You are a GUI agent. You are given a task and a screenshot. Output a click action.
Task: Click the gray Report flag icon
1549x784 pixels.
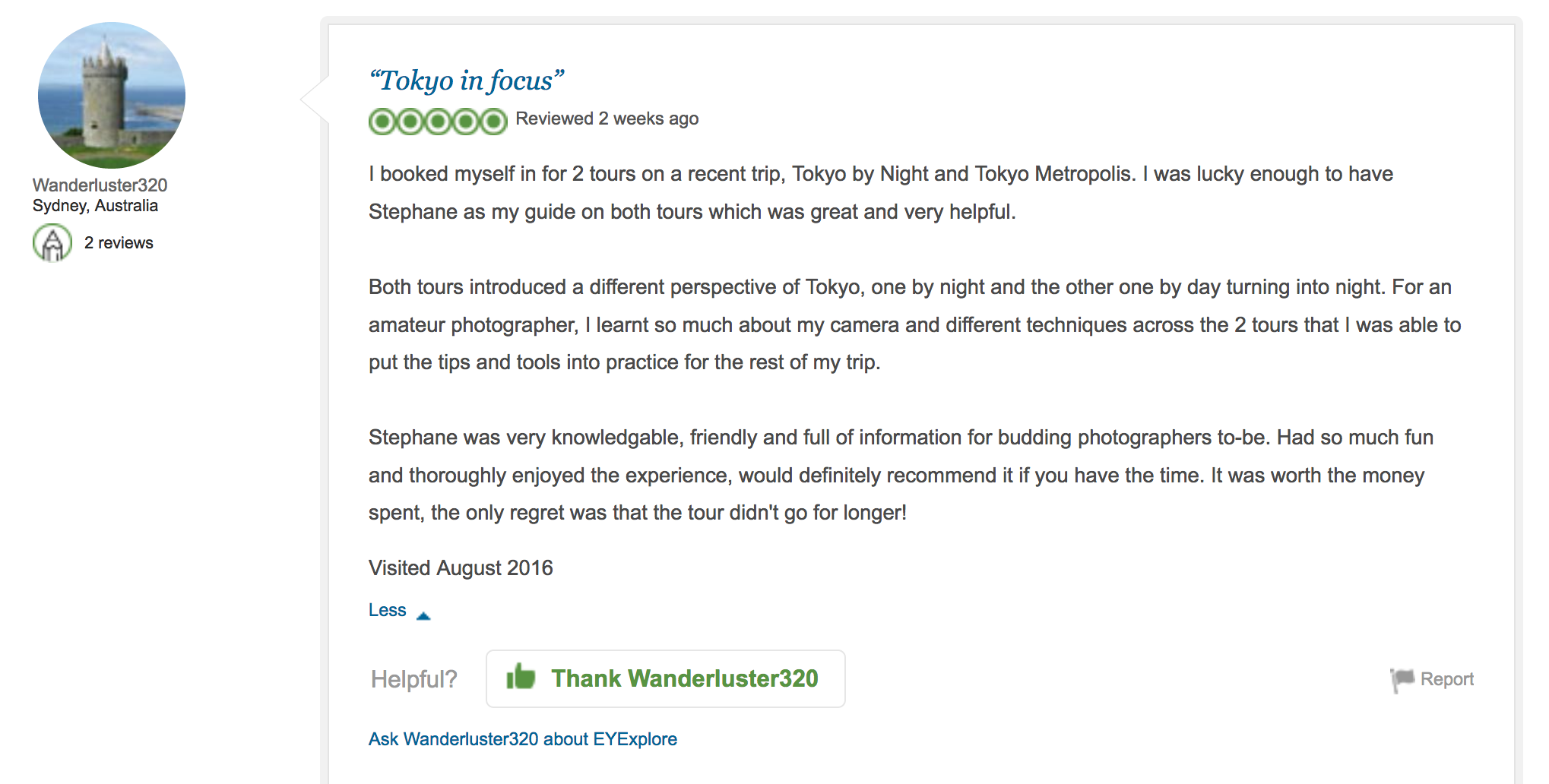[1401, 679]
